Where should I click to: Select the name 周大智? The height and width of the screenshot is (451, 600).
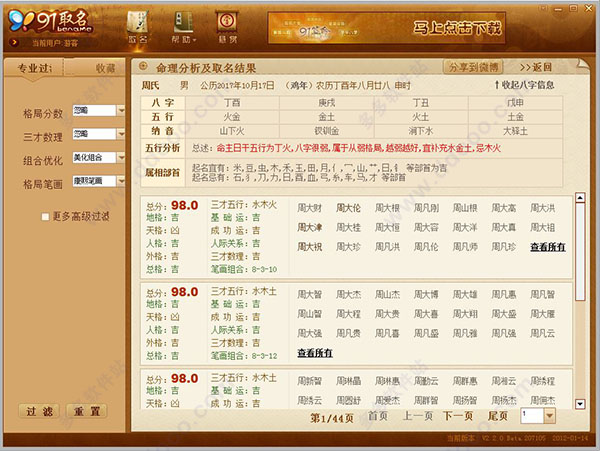[x=310, y=295]
